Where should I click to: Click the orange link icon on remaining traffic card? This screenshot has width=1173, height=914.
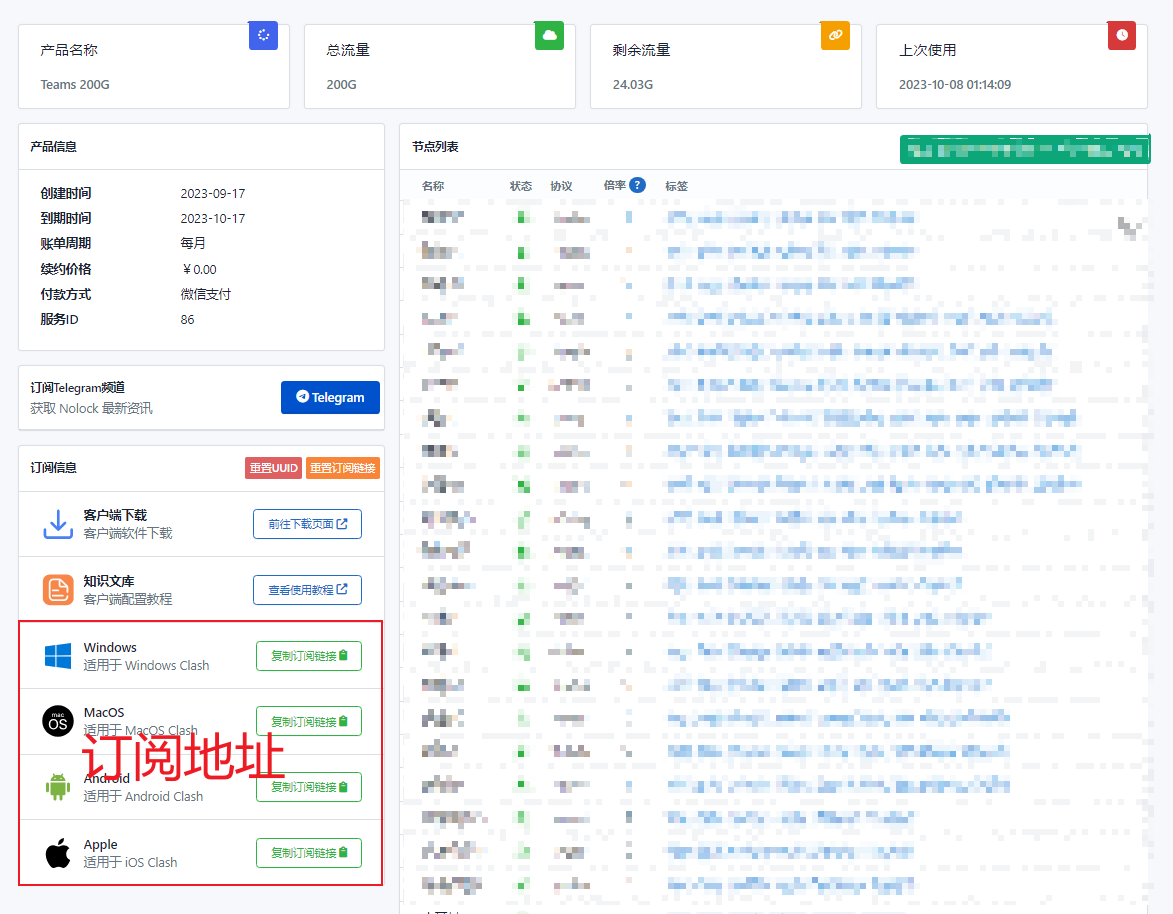835,35
